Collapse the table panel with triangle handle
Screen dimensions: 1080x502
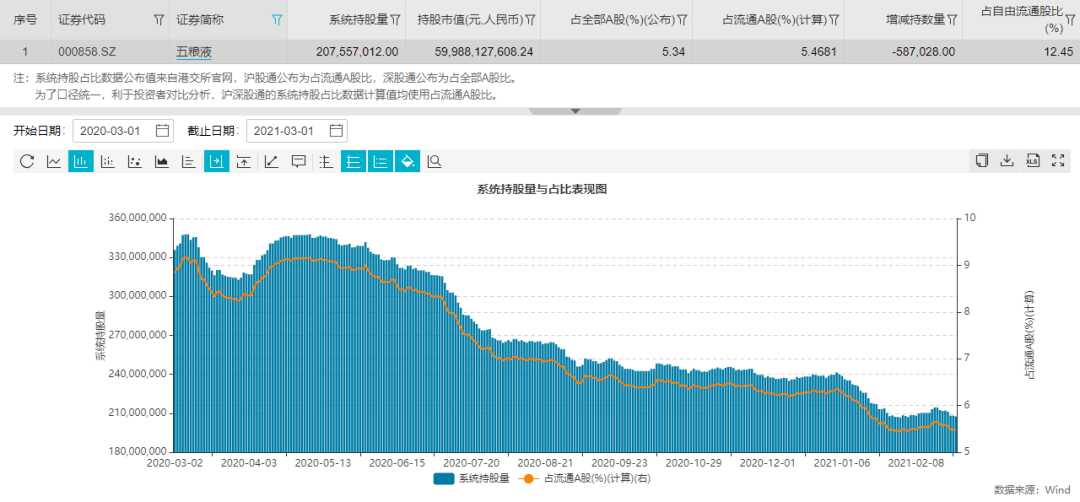(576, 111)
